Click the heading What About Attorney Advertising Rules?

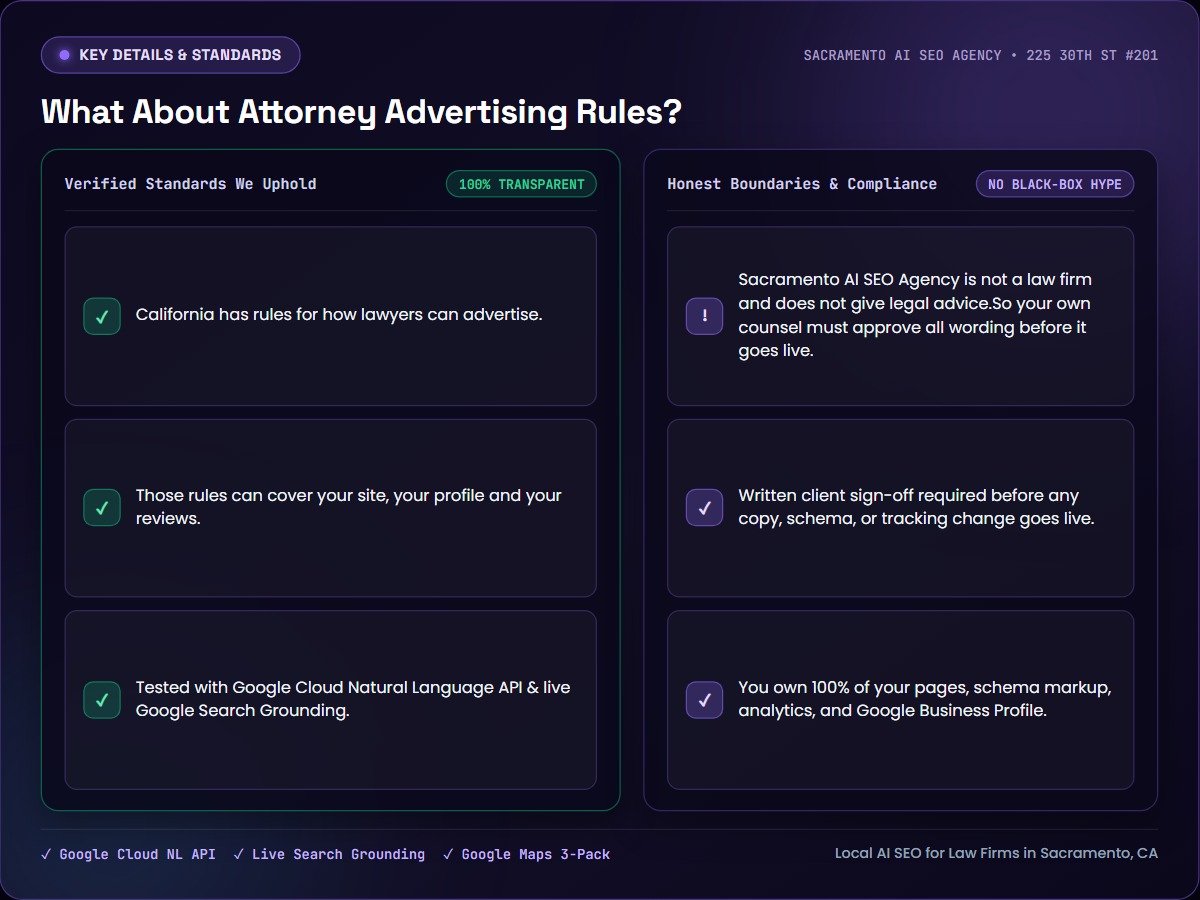[361, 112]
